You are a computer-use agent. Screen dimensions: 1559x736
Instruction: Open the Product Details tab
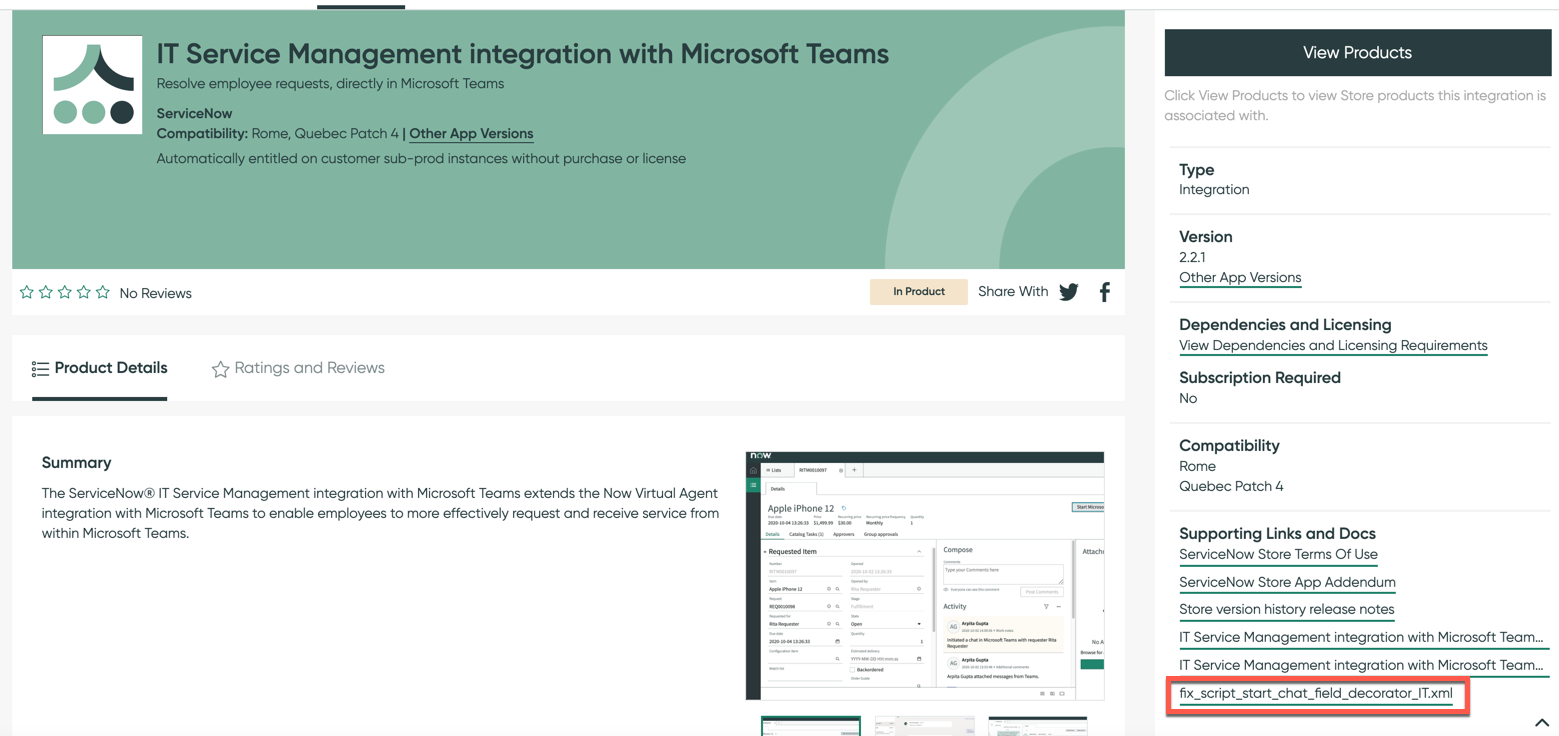coord(100,368)
